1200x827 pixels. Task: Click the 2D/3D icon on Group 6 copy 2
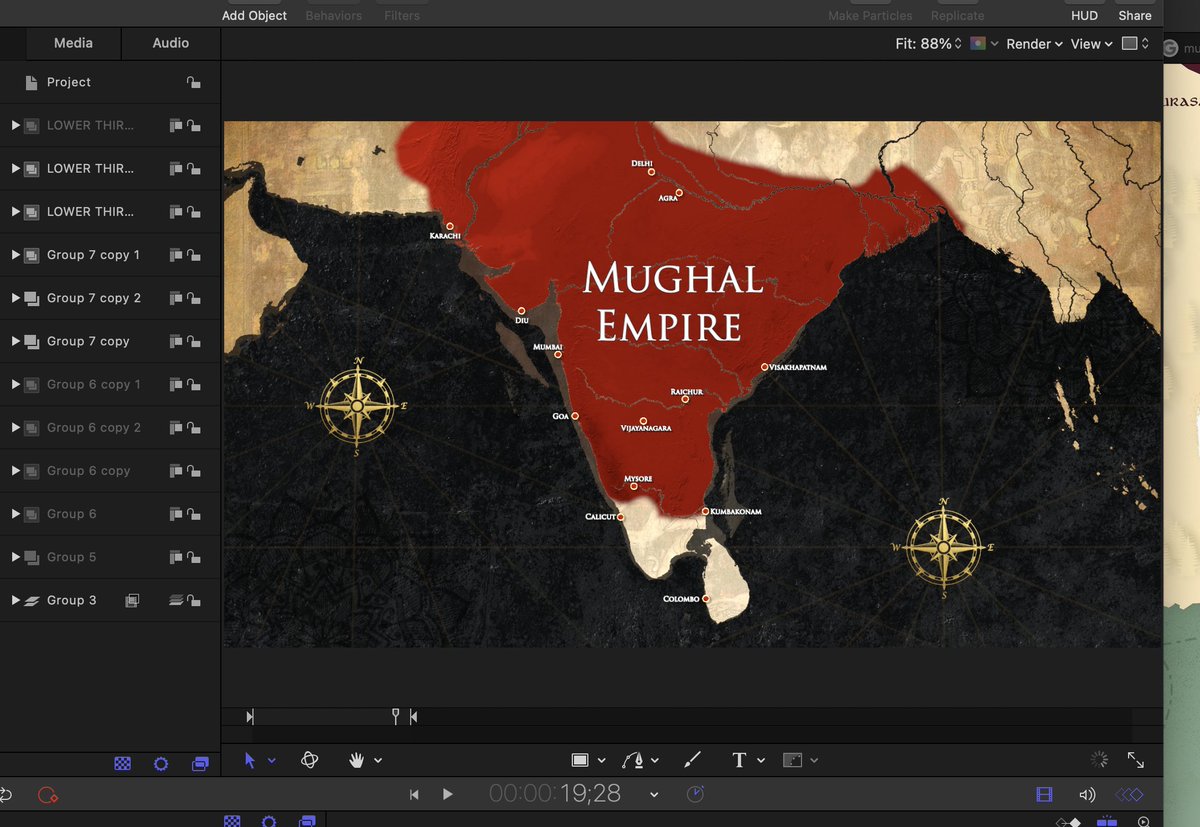176,428
